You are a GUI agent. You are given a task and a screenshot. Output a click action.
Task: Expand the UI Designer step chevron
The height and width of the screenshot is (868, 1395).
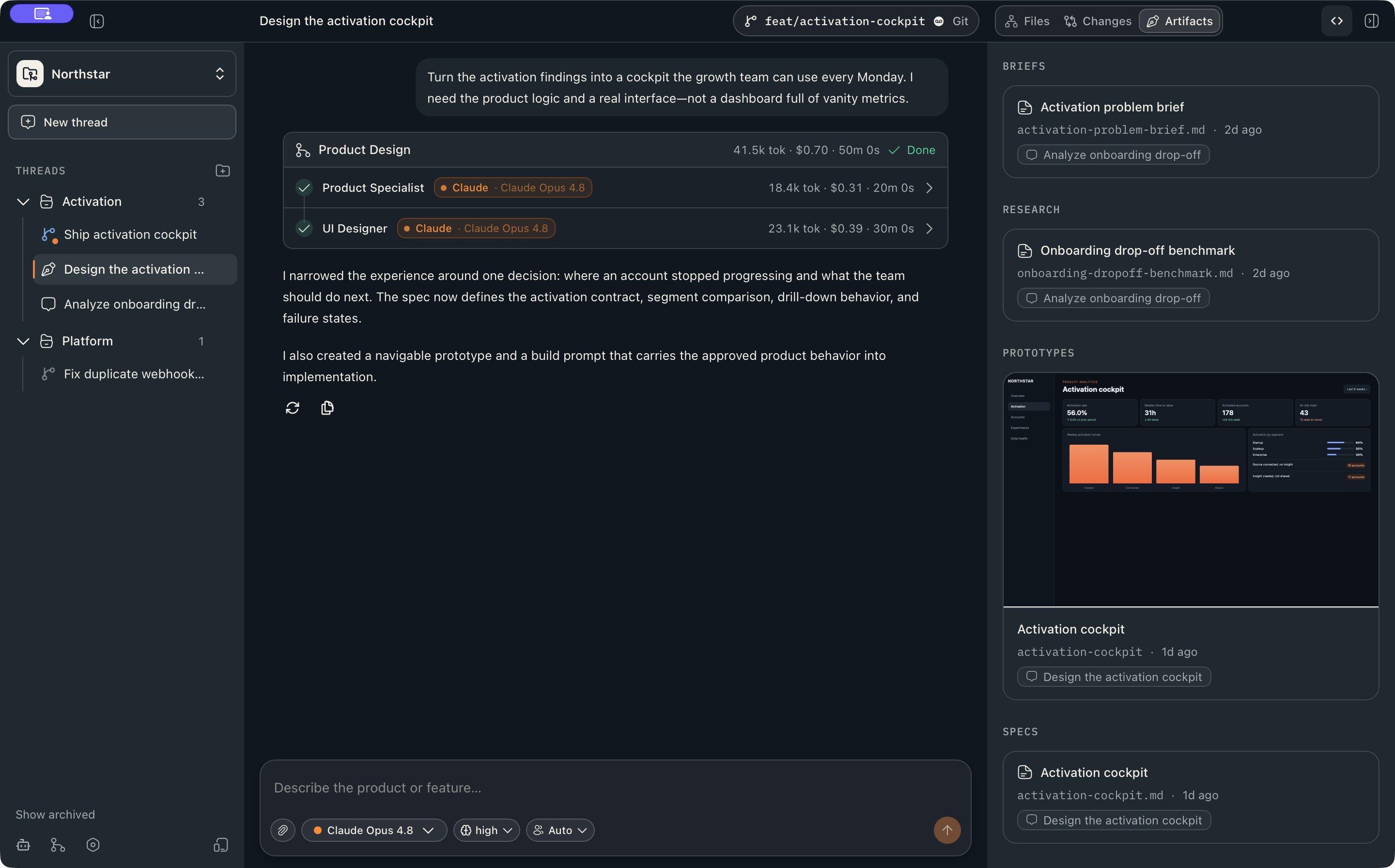coord(930,229)
